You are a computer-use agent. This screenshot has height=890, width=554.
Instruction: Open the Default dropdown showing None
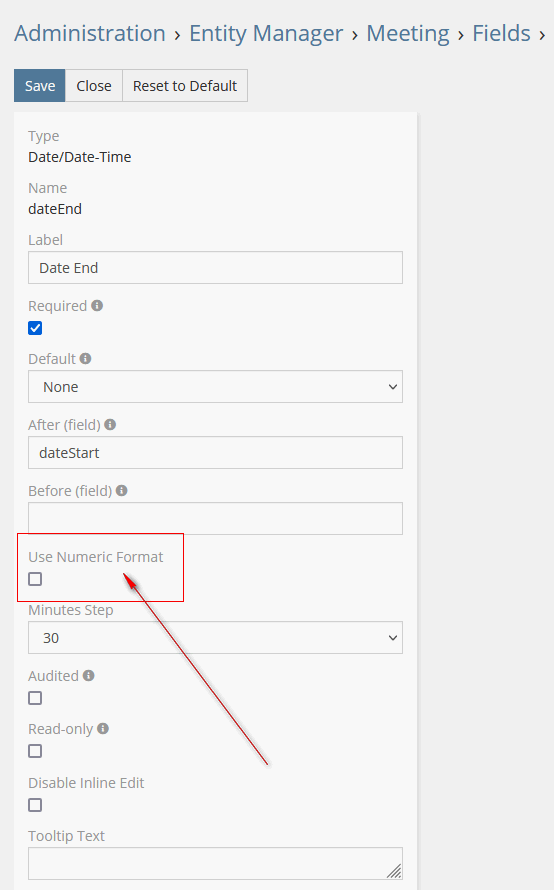click(x=216, y=387)
